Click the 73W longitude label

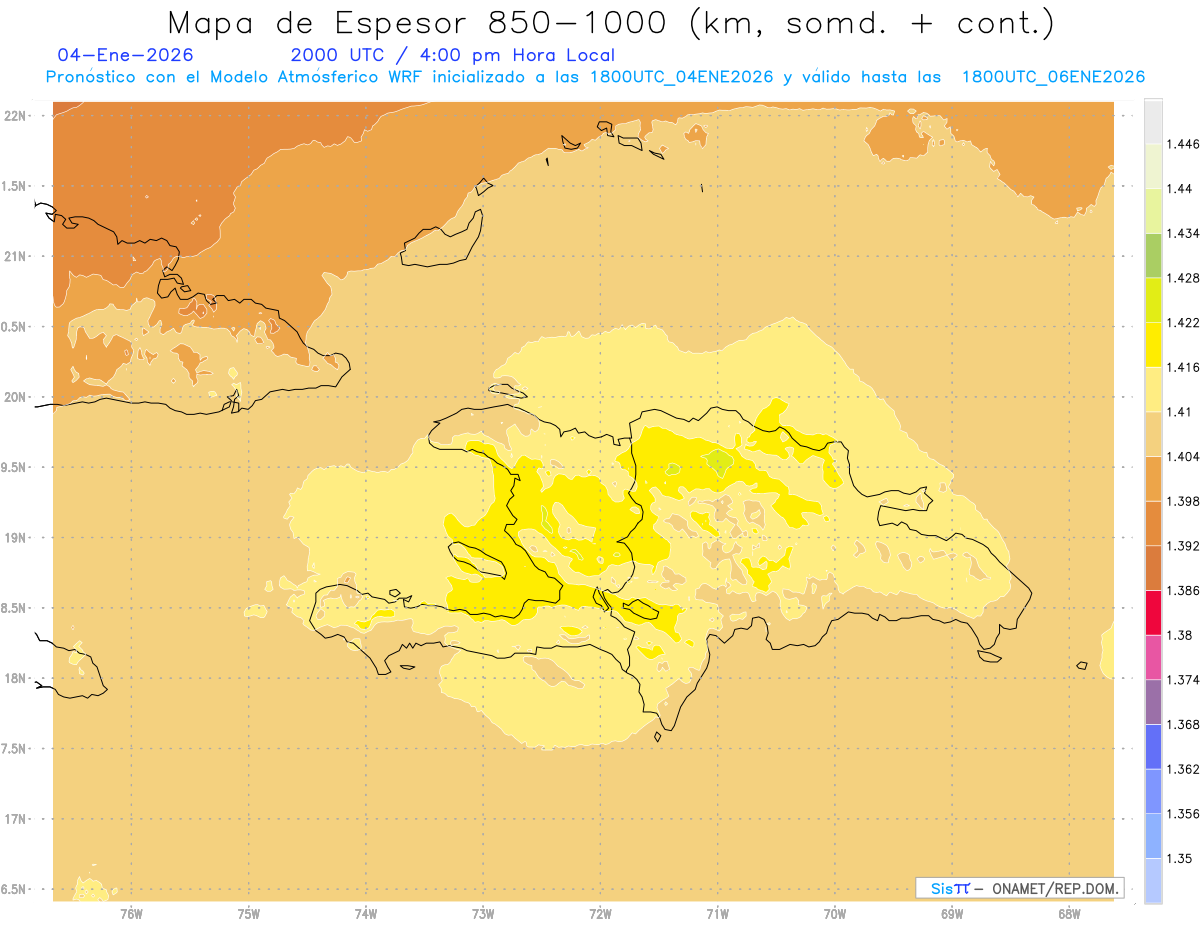(x=483, y=913)
